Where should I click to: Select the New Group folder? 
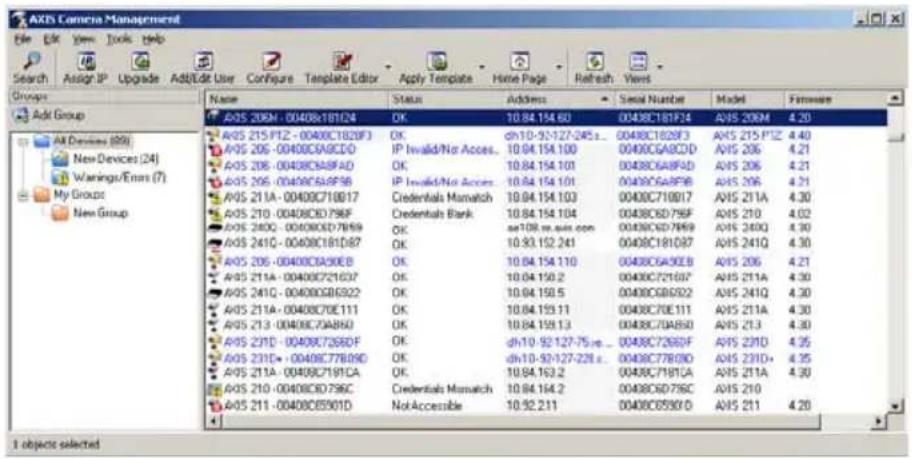(90, 213)
